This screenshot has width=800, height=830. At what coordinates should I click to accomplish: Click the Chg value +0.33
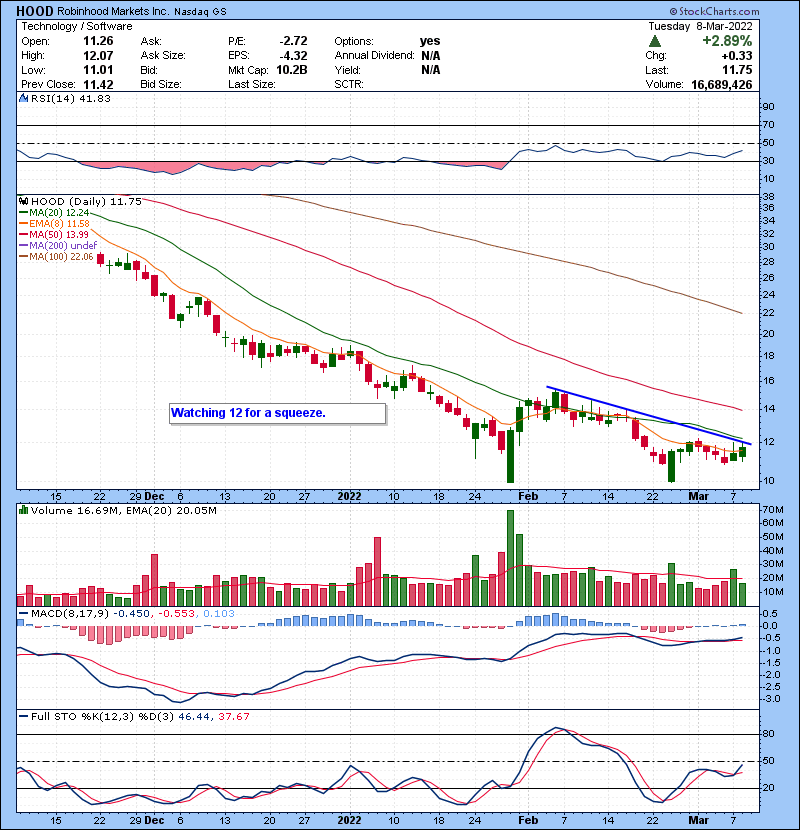[x=737, y=55]
